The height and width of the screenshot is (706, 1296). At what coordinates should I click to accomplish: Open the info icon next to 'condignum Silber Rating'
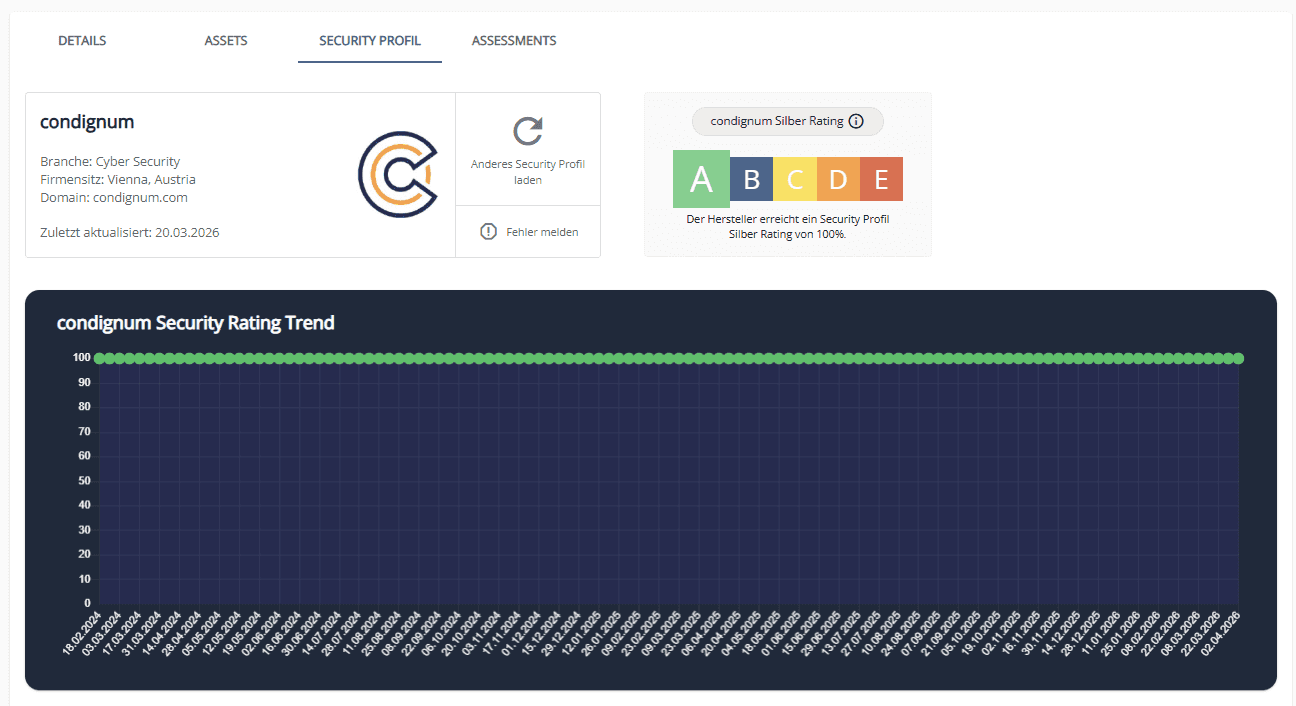pyautogui.click(x=857, y=121)
